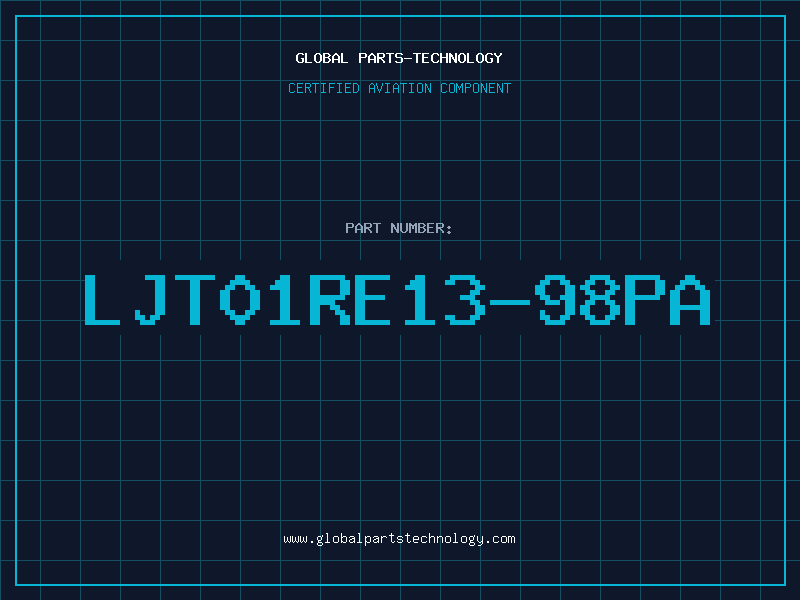Click the word CERTIFIED in the subtitle
This screenshot has height=600, width=800.
323,88
